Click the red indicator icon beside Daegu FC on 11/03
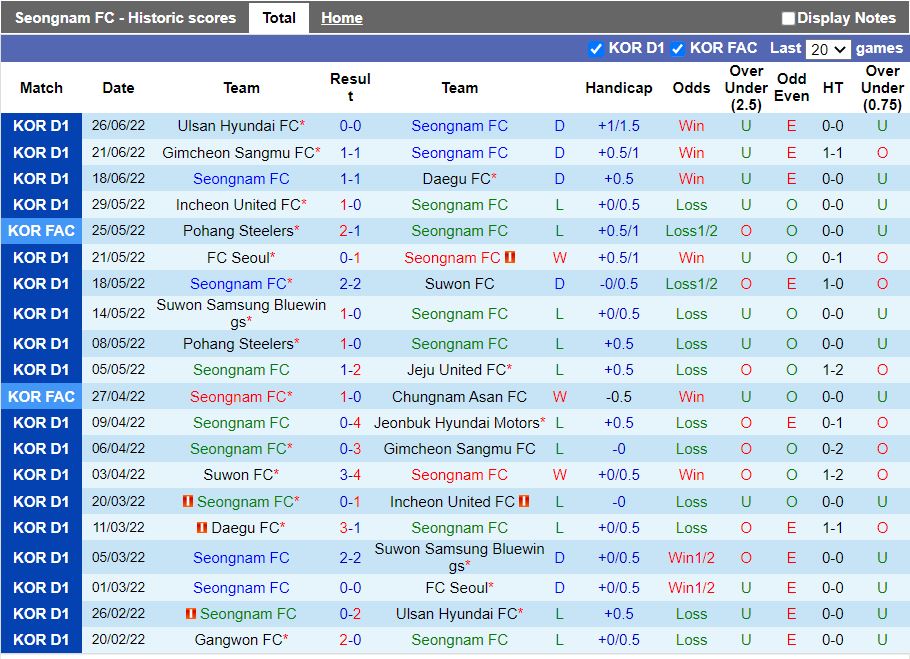This screenshot has height=659, width=910. tap(200, 528)
